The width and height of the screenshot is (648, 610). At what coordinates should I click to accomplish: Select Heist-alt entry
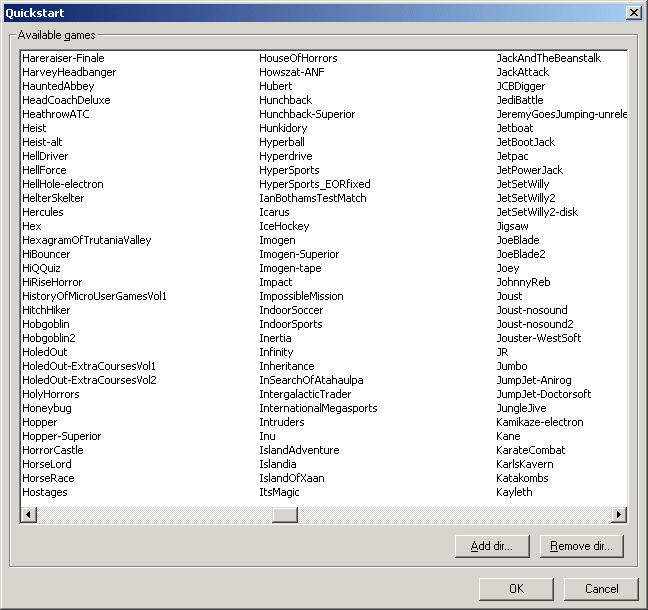42,142
